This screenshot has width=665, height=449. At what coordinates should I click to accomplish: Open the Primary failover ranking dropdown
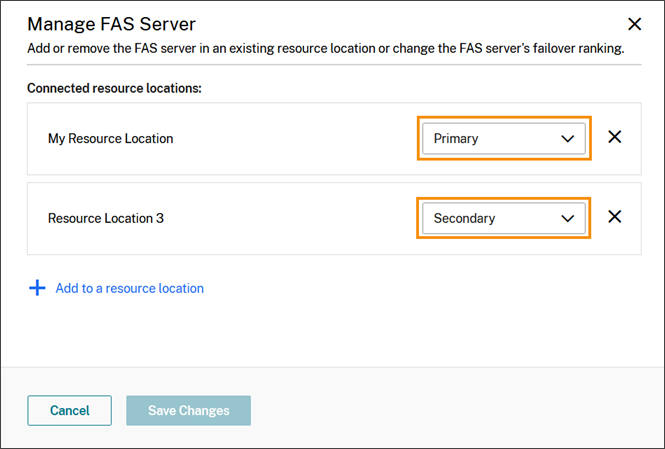coord(503,139)
